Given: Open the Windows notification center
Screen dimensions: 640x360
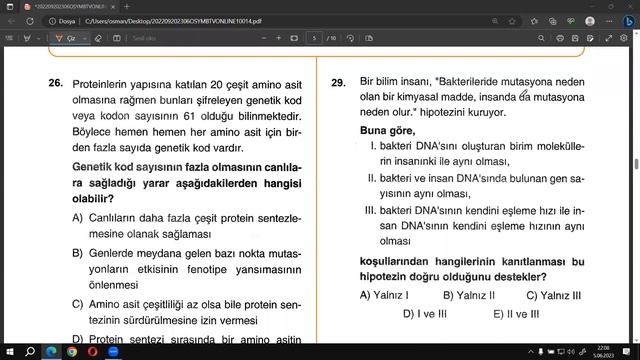Looking at the screenshot, I should (x=627, y=351).
